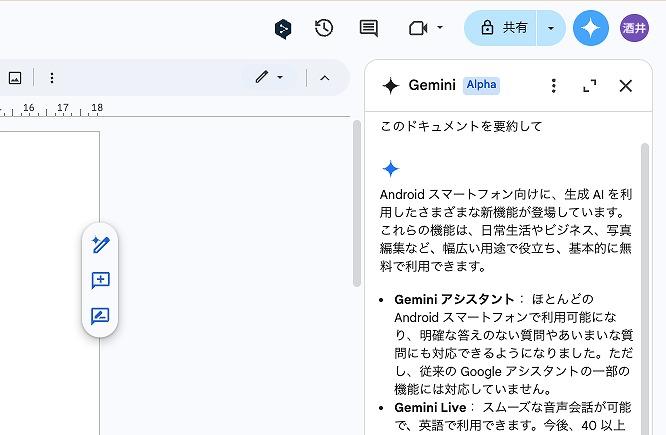The width and height of the screenshot is (666, 435).
Task: Click the document vertical scrollbar
Action: point(357,203)
